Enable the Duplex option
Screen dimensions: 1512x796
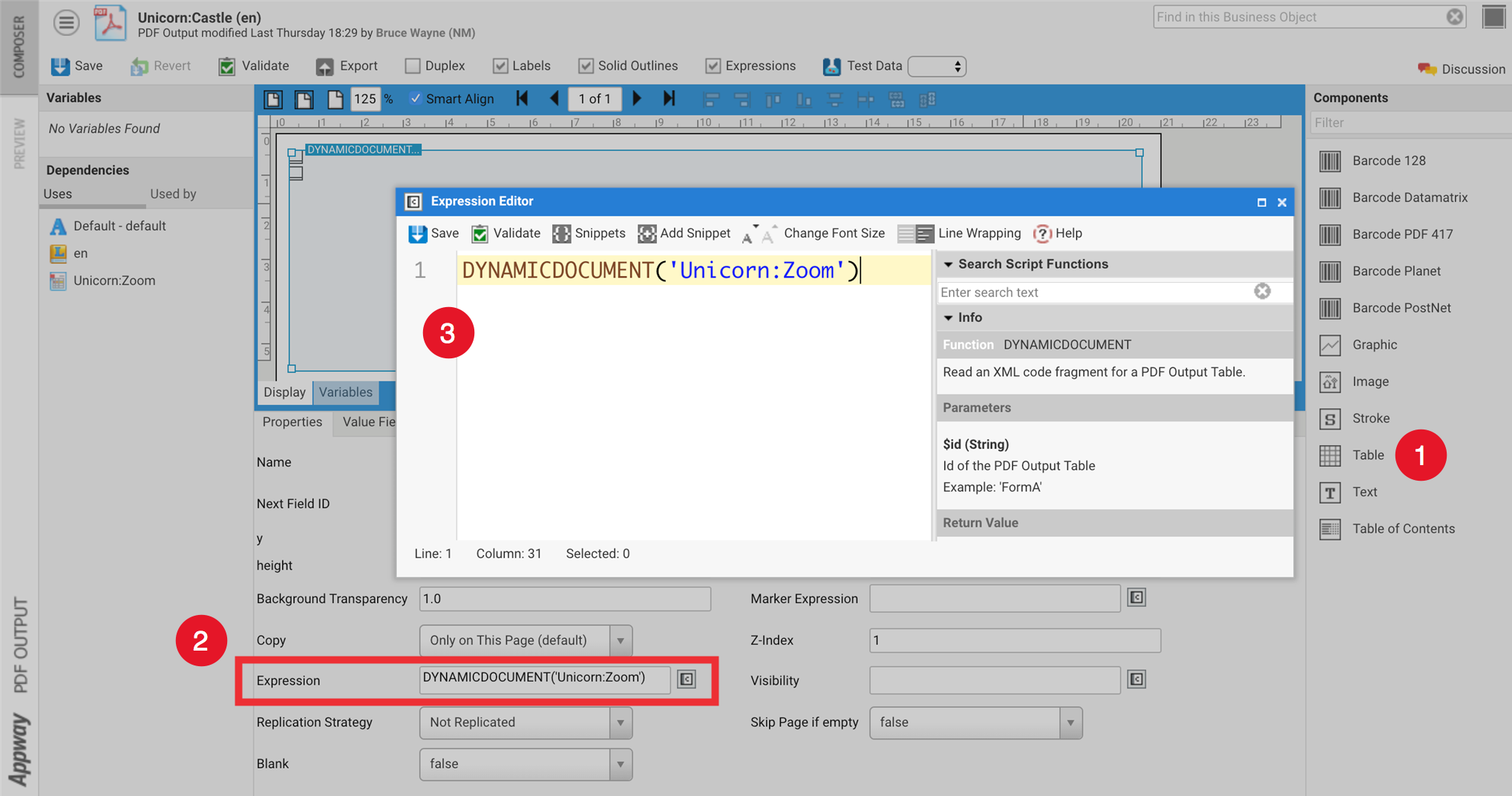[x=413, y=65]
